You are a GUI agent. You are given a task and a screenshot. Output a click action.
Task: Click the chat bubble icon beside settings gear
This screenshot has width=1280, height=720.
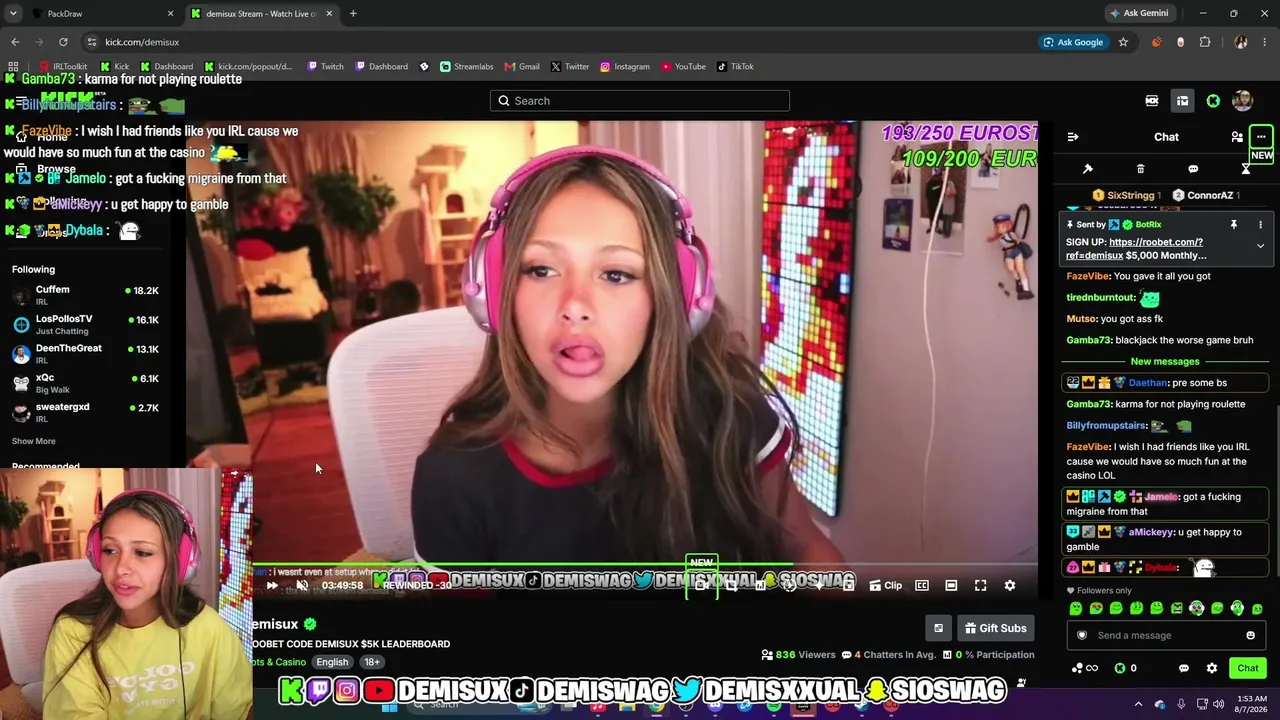tap(1184, 668)
